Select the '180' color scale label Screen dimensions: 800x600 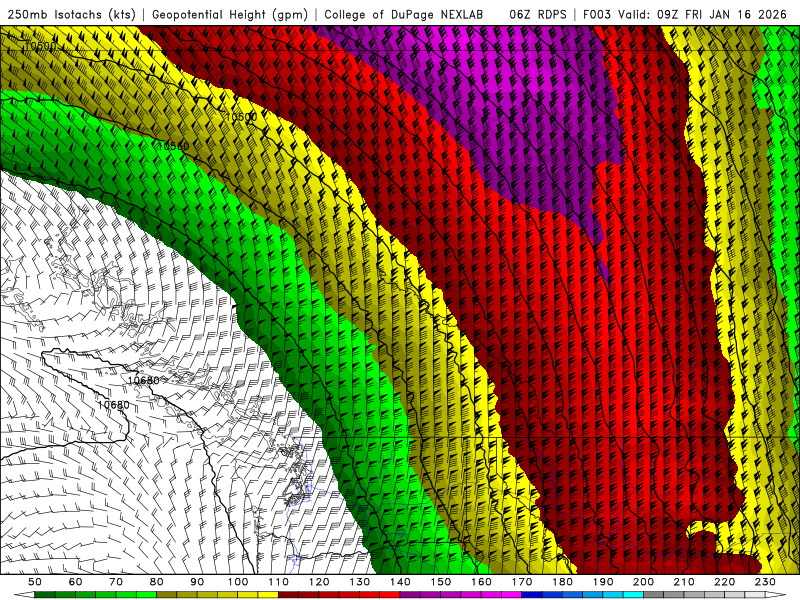562,582
